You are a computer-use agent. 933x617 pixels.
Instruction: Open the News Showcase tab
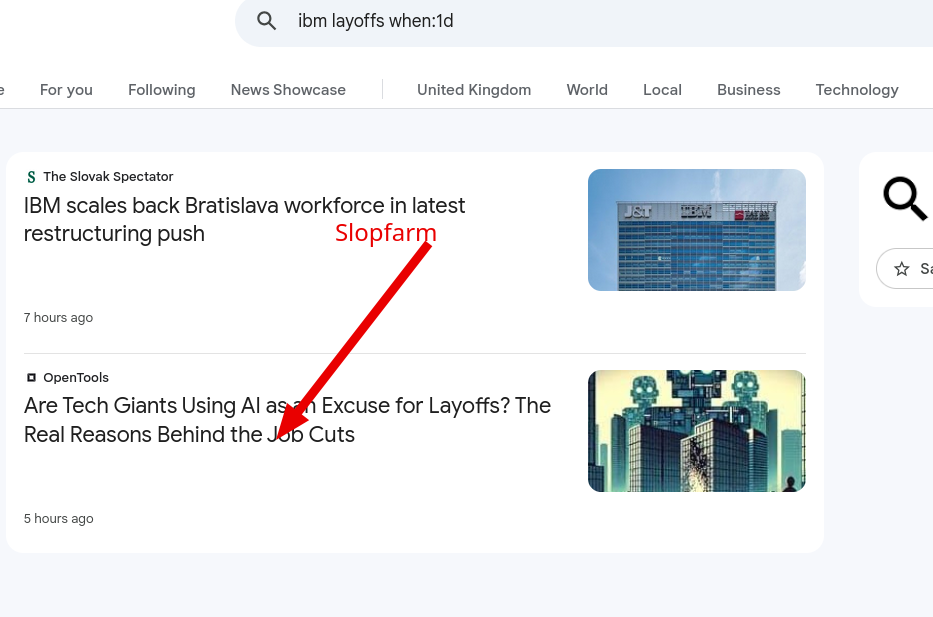point(288,90)
